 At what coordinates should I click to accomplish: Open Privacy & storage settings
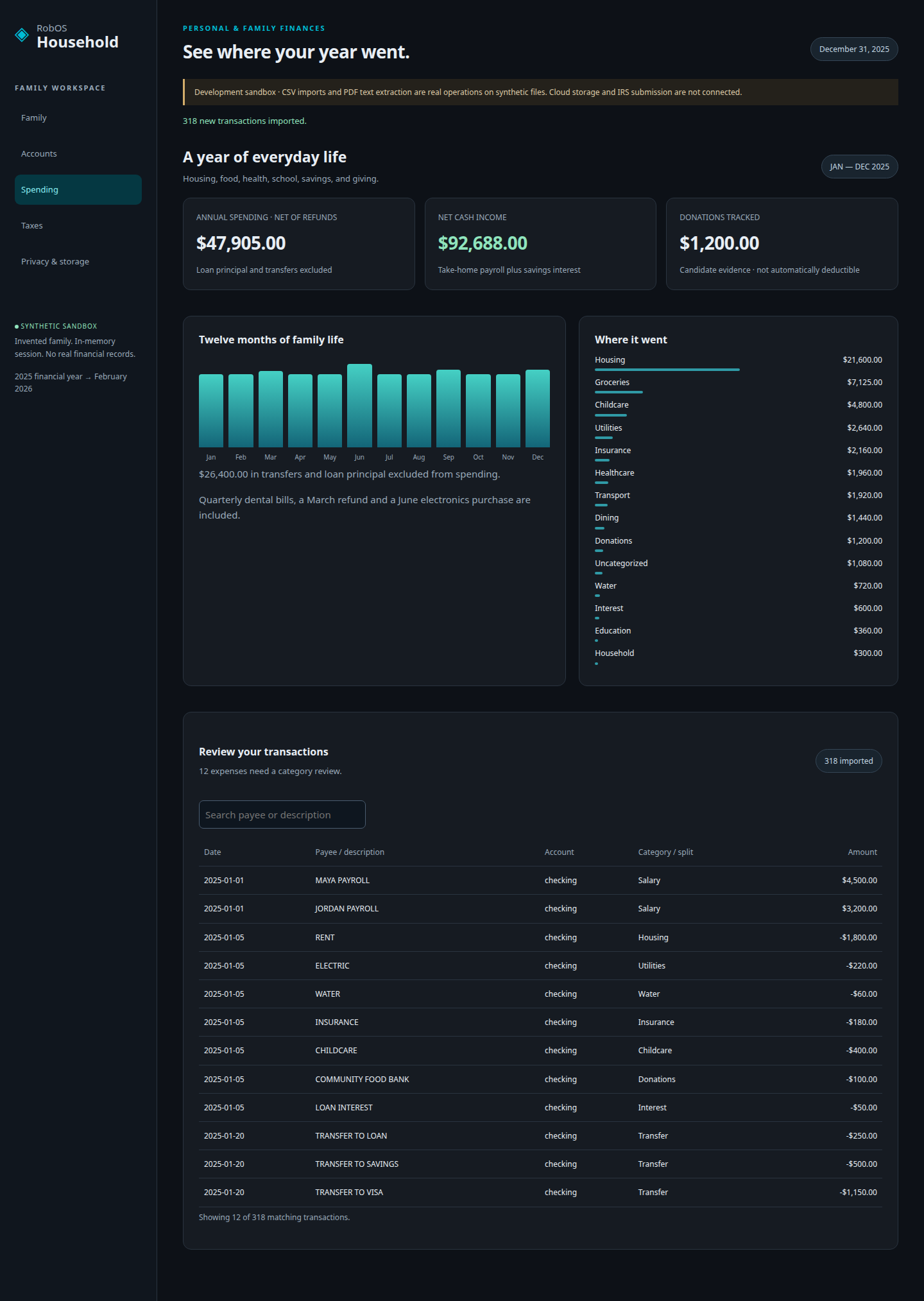pyautogui.click(x=78, y=262)
